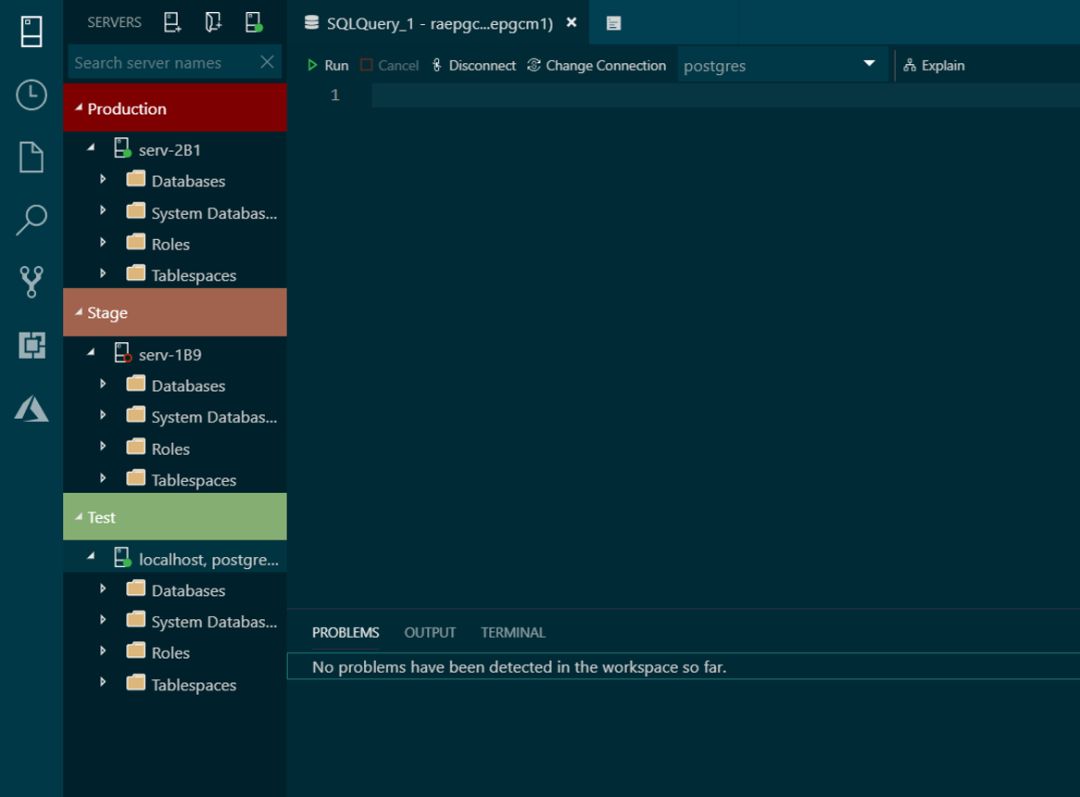Toggle showing active connections only
Viewport: 1080px width, 797px height.
(252, 22)
